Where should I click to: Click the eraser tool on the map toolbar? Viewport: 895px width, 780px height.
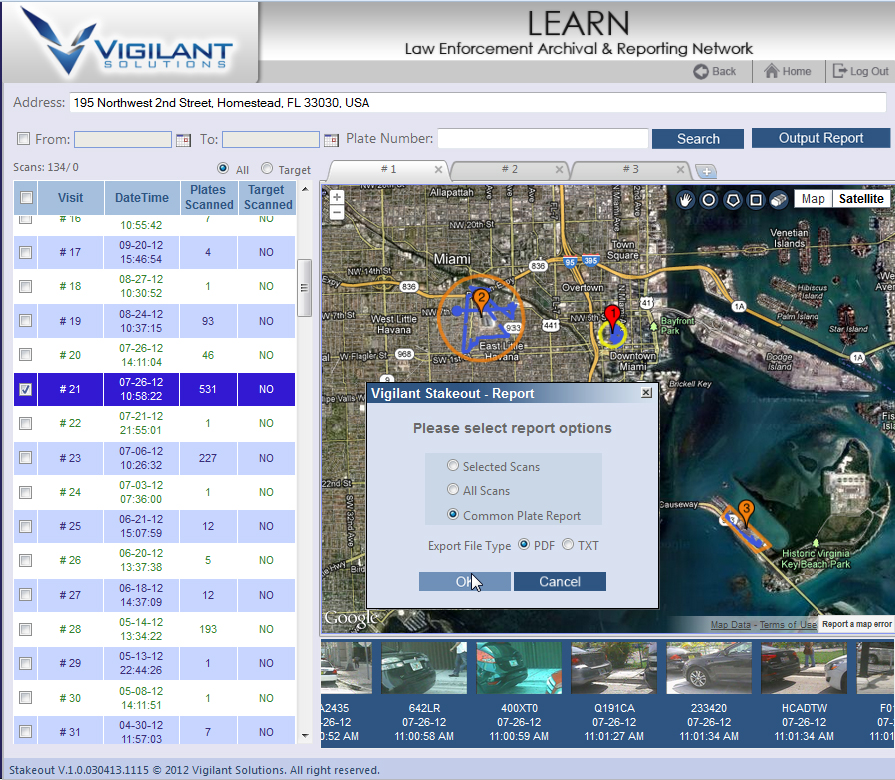780,199
